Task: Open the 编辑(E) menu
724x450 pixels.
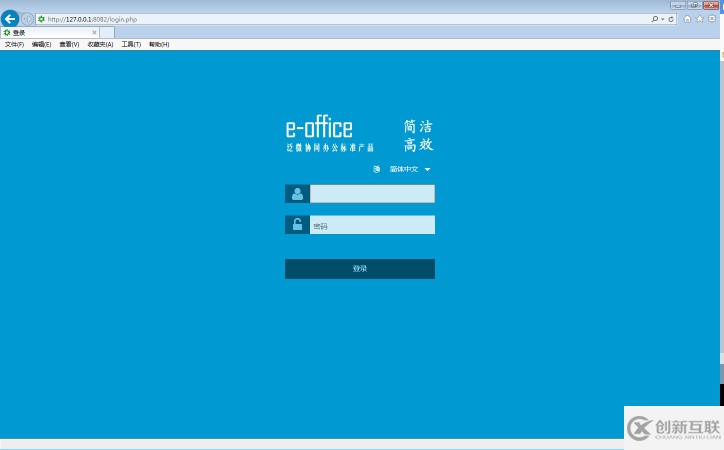Action: pos(42,44)
